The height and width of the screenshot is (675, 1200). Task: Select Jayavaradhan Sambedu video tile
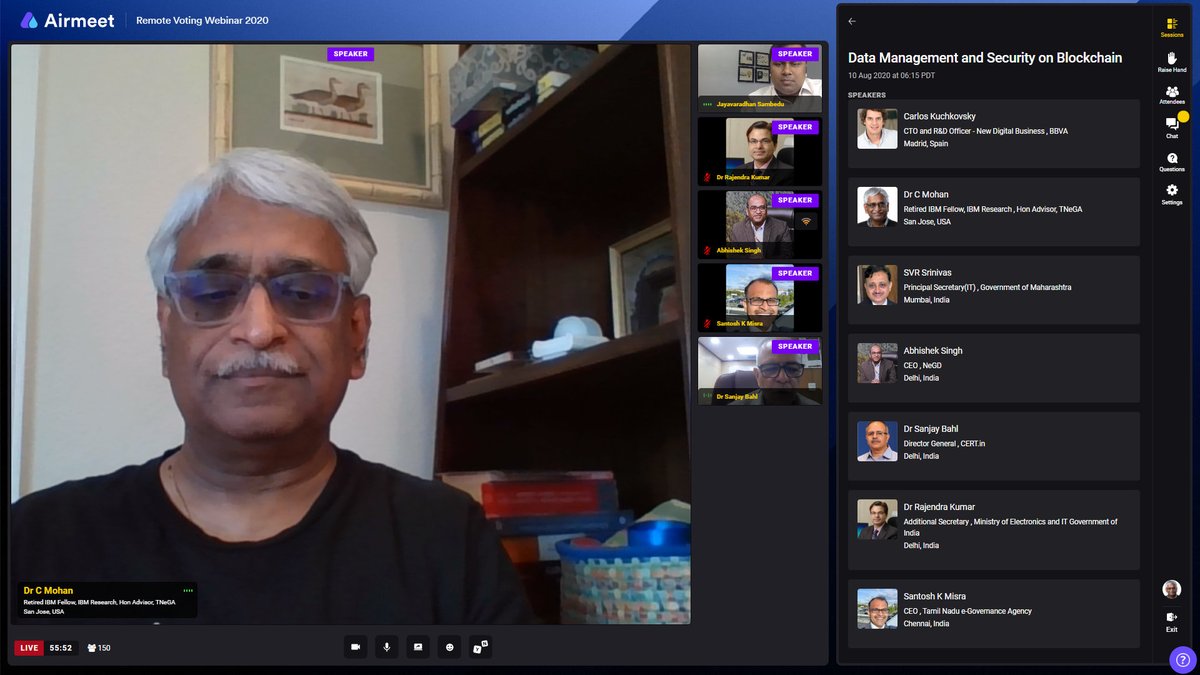(760, 77)
